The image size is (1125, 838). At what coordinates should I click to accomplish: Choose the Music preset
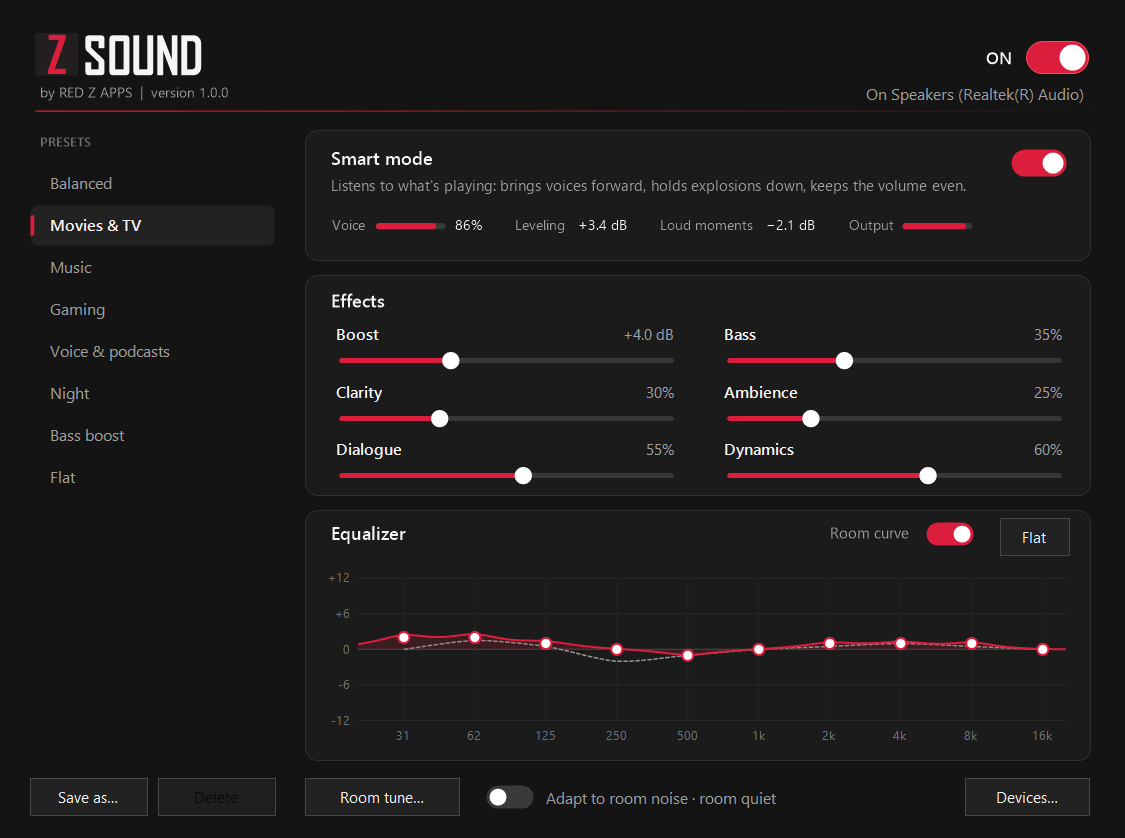pyautogui.click(x=152, y=268)
